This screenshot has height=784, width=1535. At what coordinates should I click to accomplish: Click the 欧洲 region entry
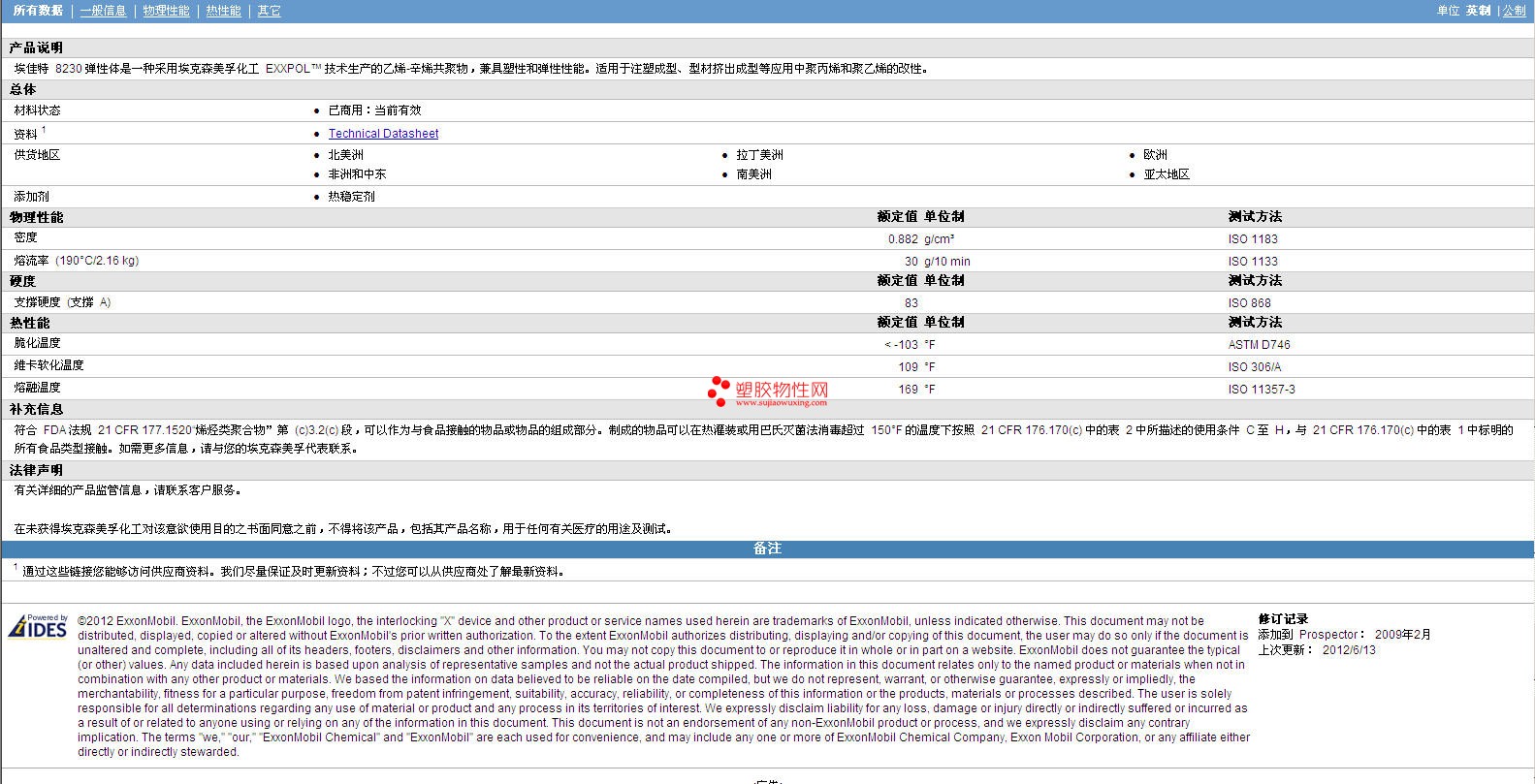(x=1155, y=155)
